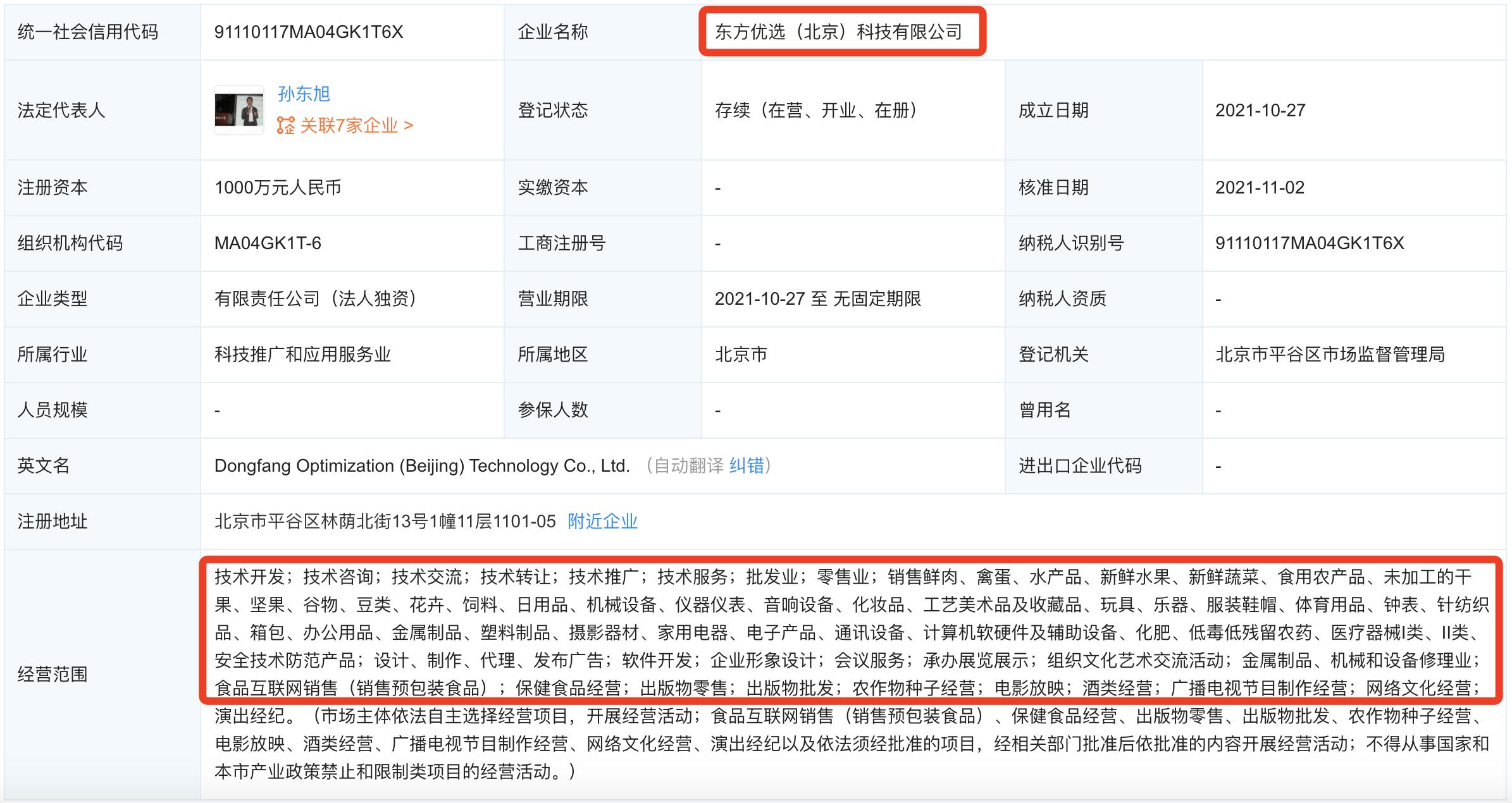This screenshot has width=1512, height=803.
Task: Click the 经营范围 label cell
Action: (x=102, y=675)
